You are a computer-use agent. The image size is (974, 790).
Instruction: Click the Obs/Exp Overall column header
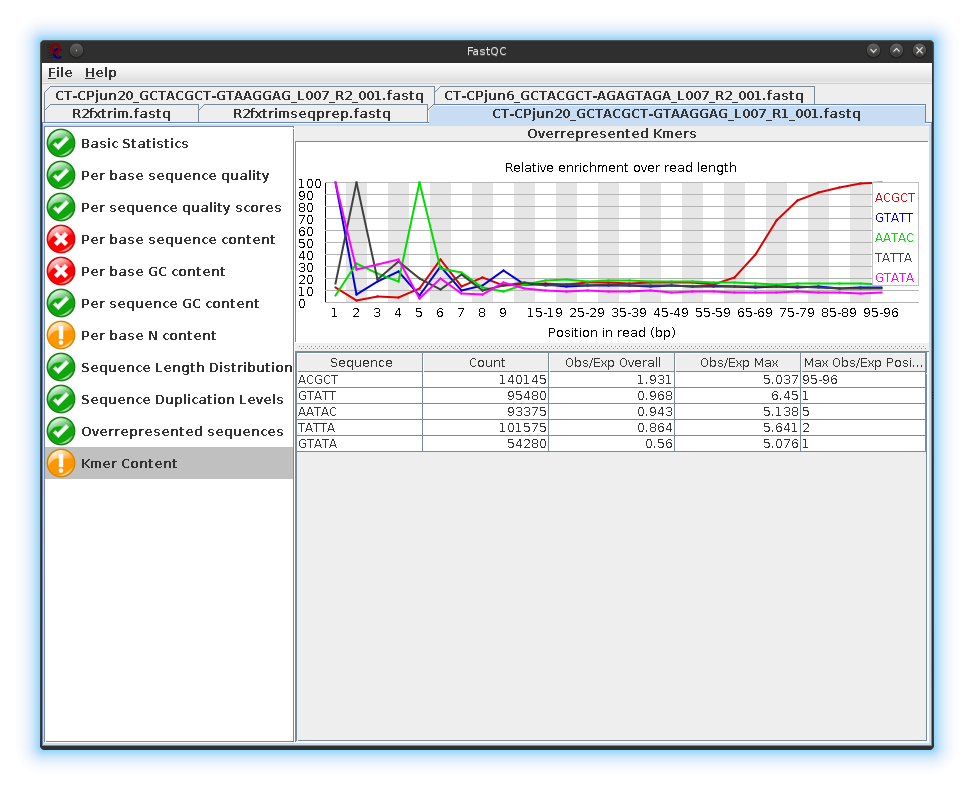[x=612, y=362]
